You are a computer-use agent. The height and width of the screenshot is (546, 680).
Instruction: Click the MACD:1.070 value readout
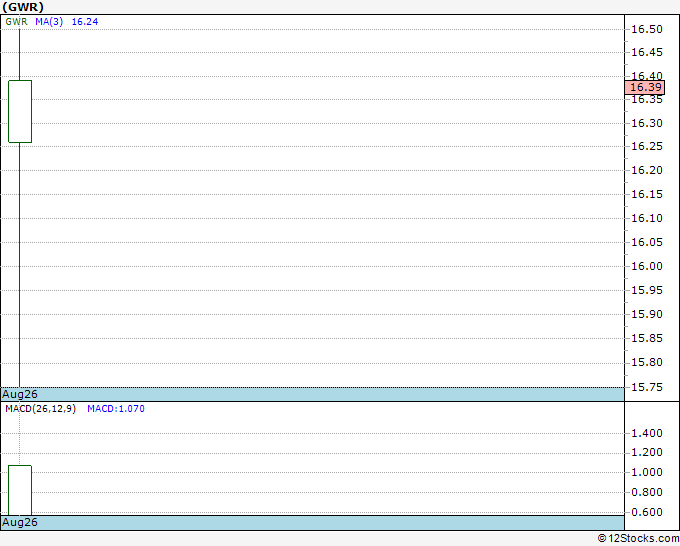point(116,409)
